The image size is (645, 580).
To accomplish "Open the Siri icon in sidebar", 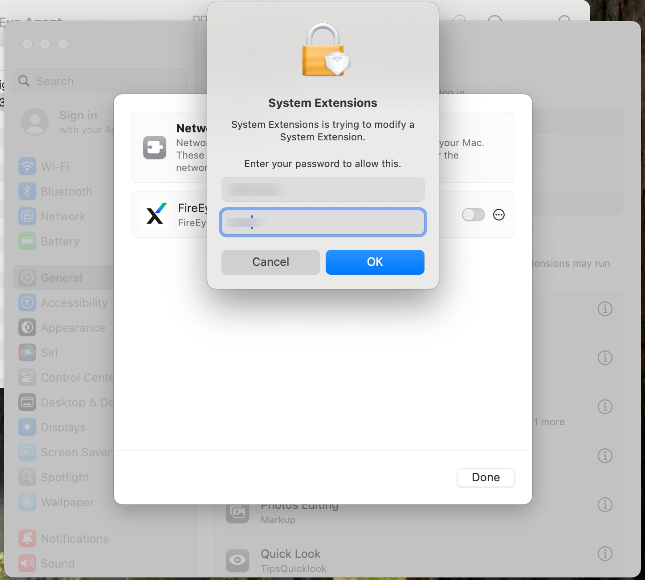I will coord(27,353).
